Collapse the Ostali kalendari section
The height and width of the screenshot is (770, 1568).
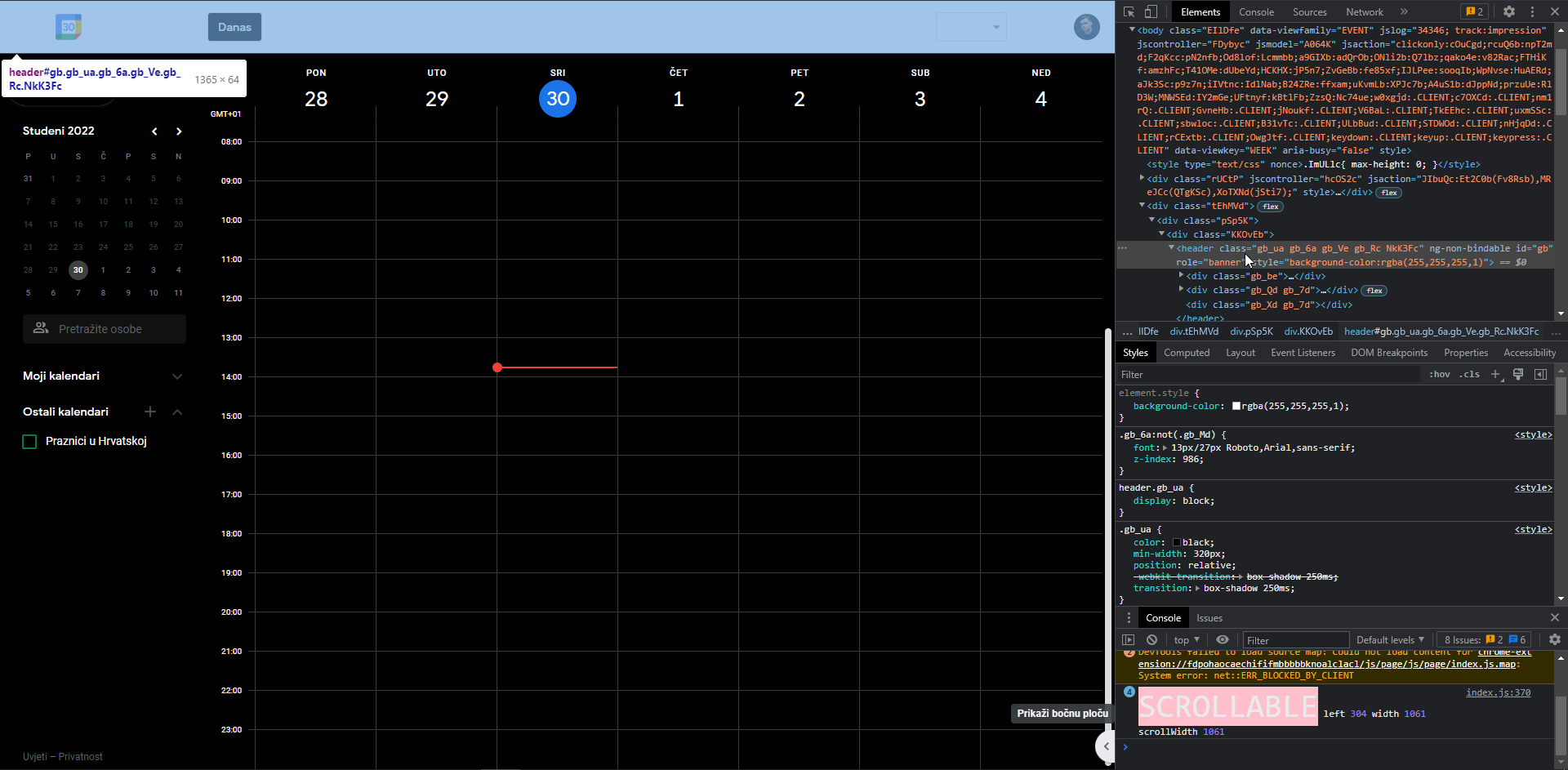[x=177, y=412]
